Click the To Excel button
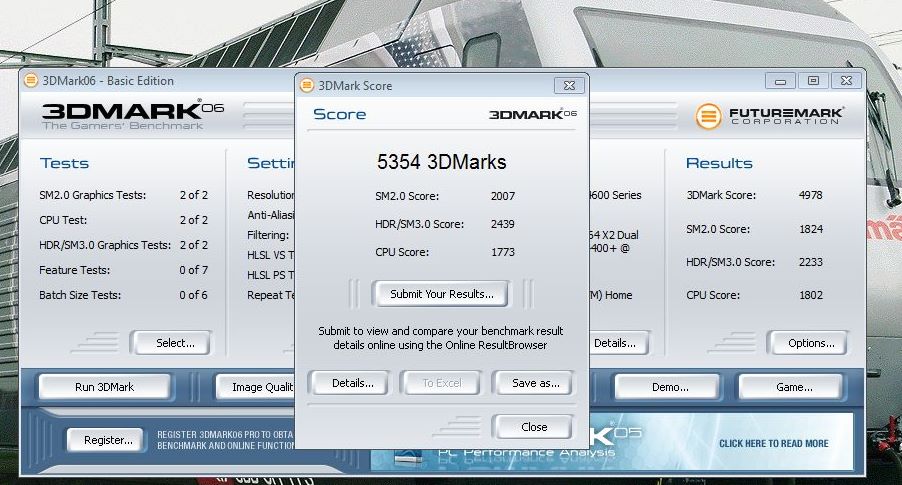The width and height of the screenshot is (902, 485). point(441,383)
